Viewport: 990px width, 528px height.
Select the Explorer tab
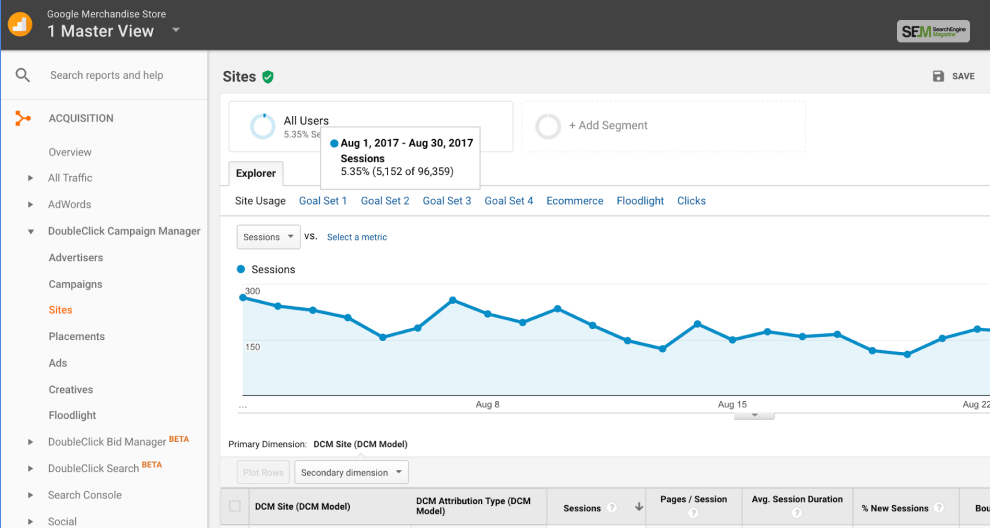coord(256,174)
